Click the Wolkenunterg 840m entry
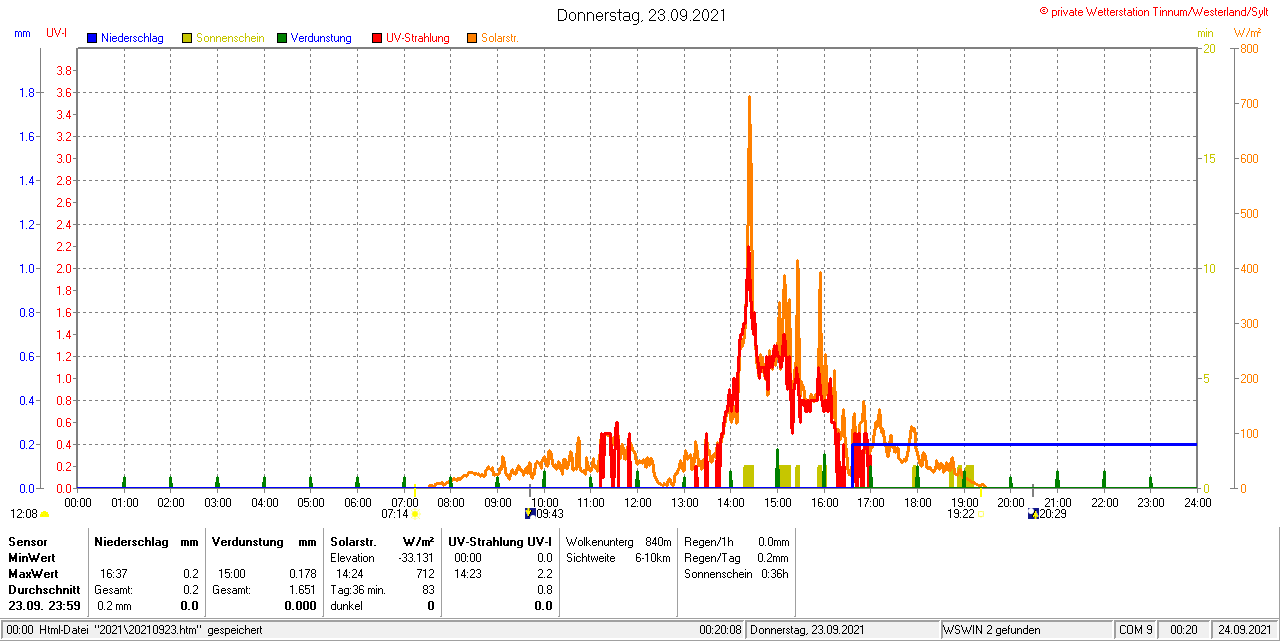This screenshot has height=641, width=1280. [618, 541]
